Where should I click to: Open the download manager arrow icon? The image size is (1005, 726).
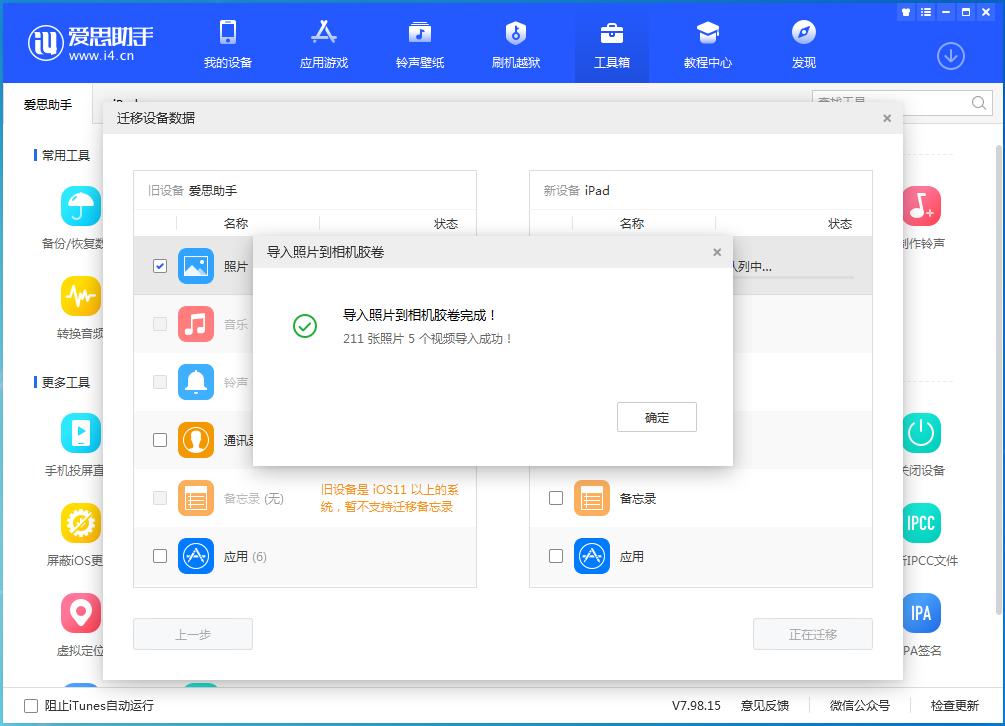950,56
